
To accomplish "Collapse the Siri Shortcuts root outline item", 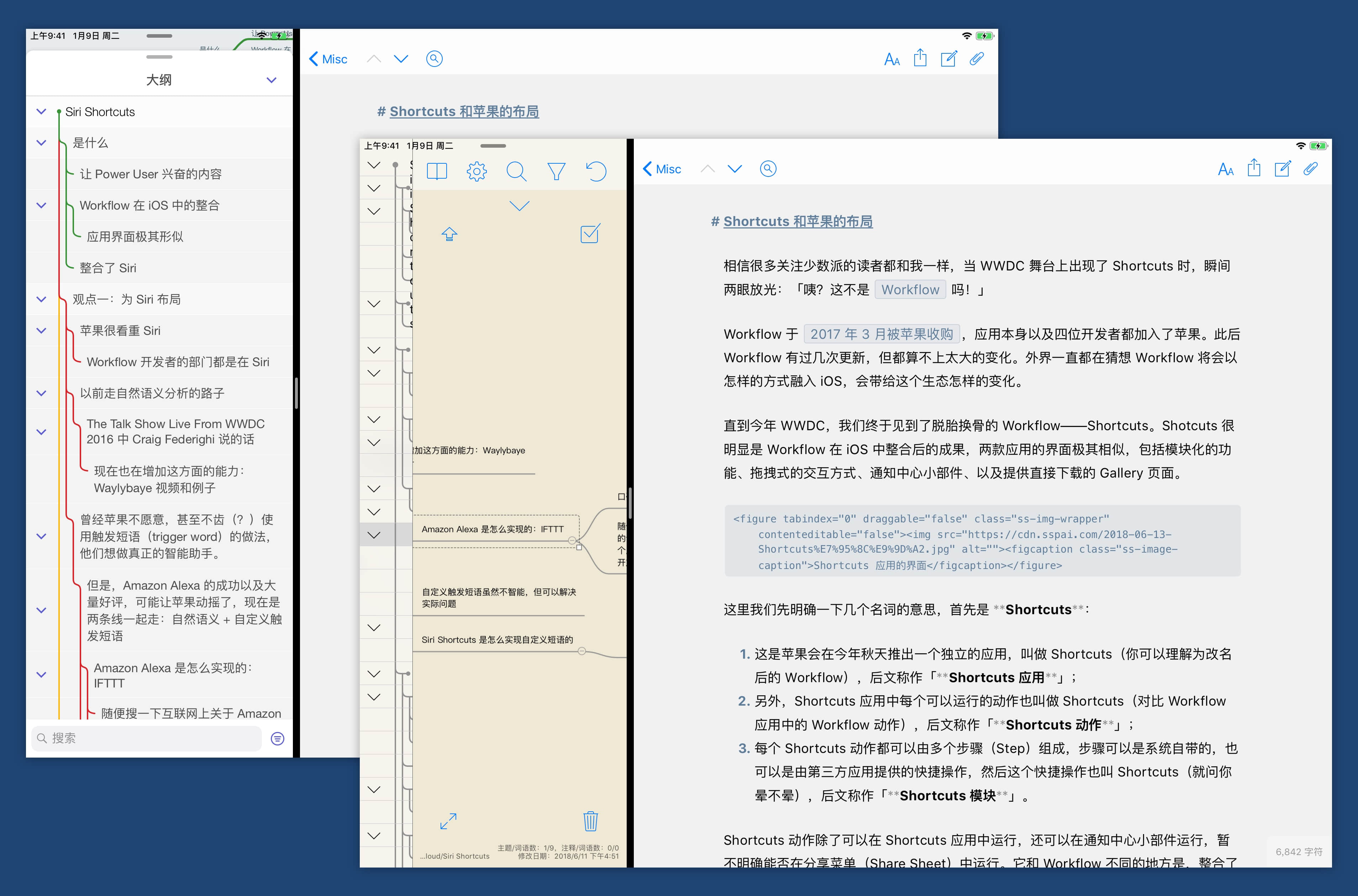I will [x=41, y=111].
